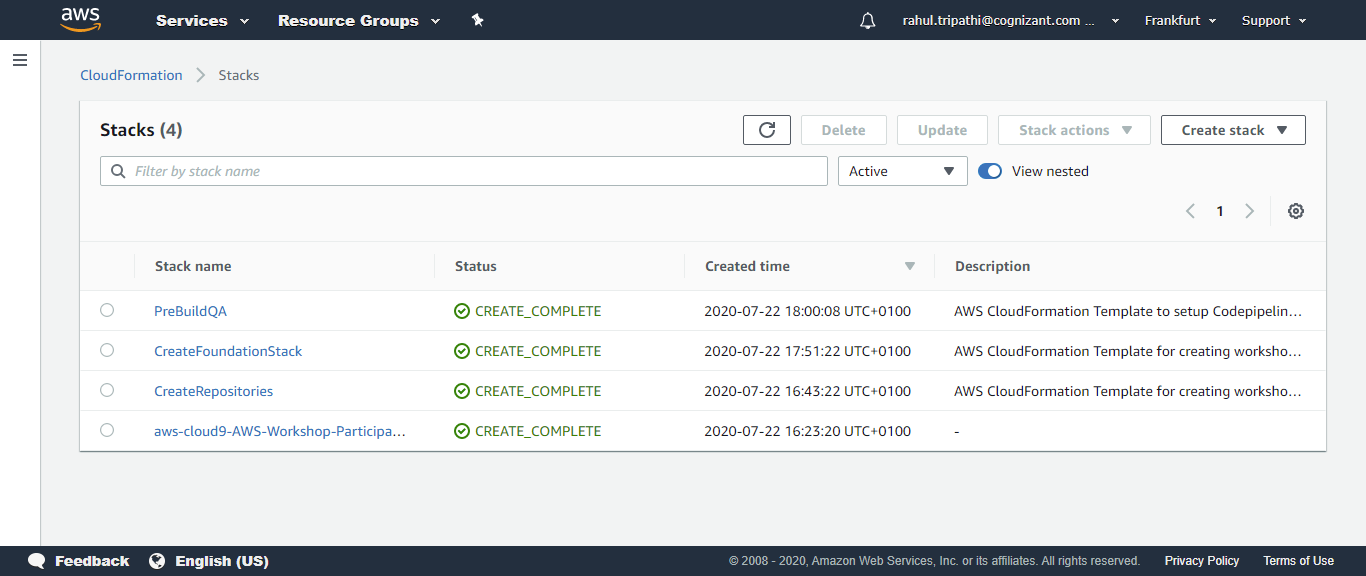
Task: Click page number 1 in pagination
Action: pyautogui.click(x=1220, y=211)
